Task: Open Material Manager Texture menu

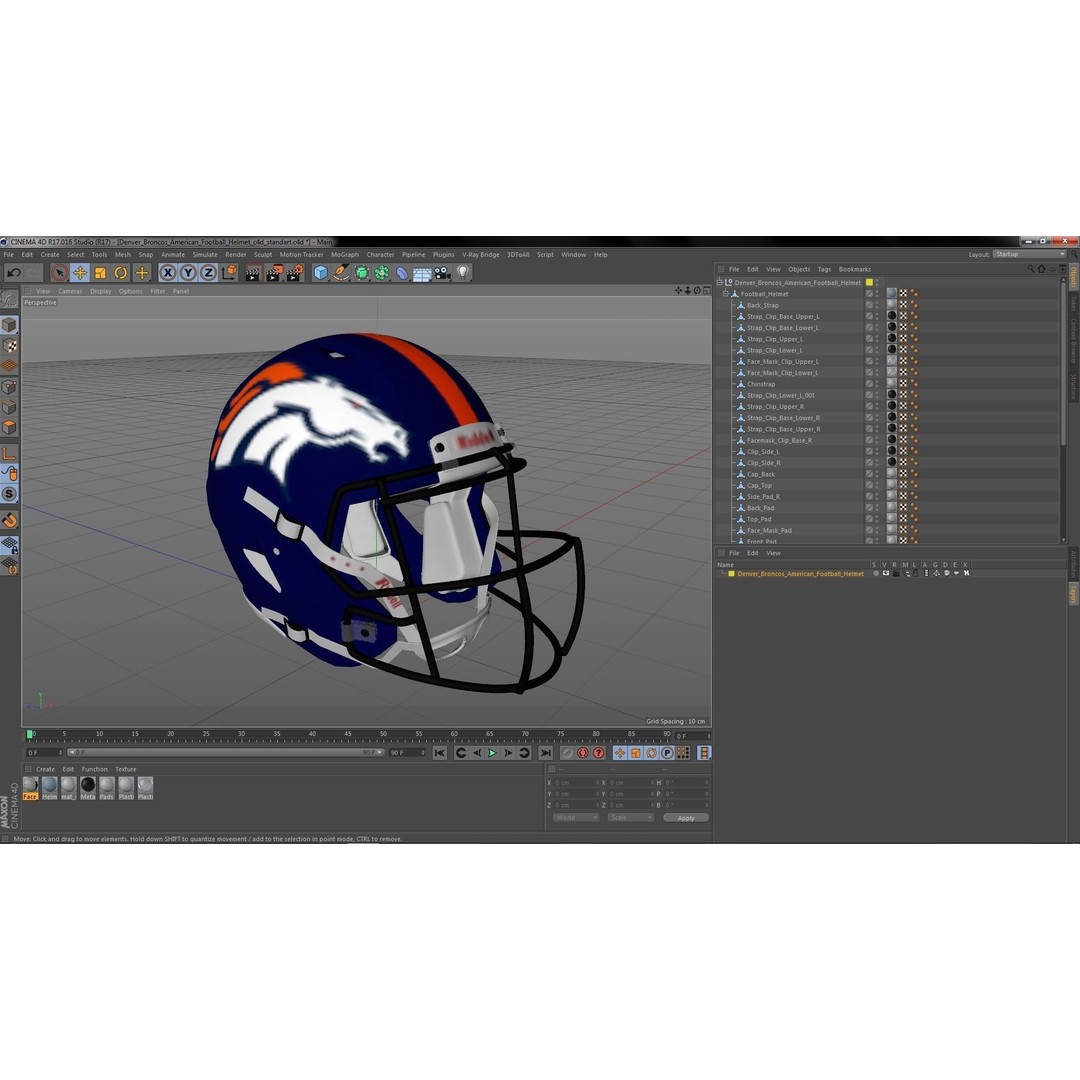Action: pyautogui.click(x=125, y=769)
